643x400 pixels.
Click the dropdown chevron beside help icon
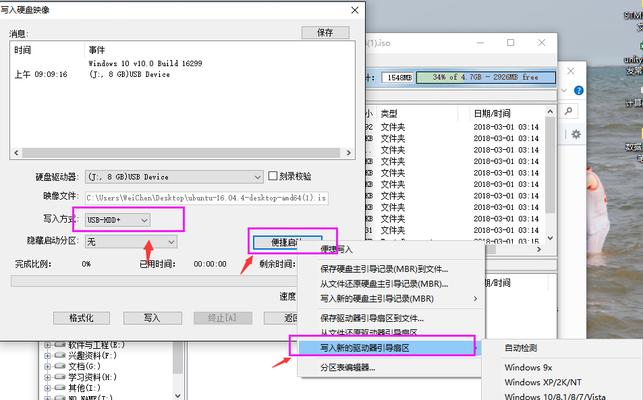coord(565,90)
